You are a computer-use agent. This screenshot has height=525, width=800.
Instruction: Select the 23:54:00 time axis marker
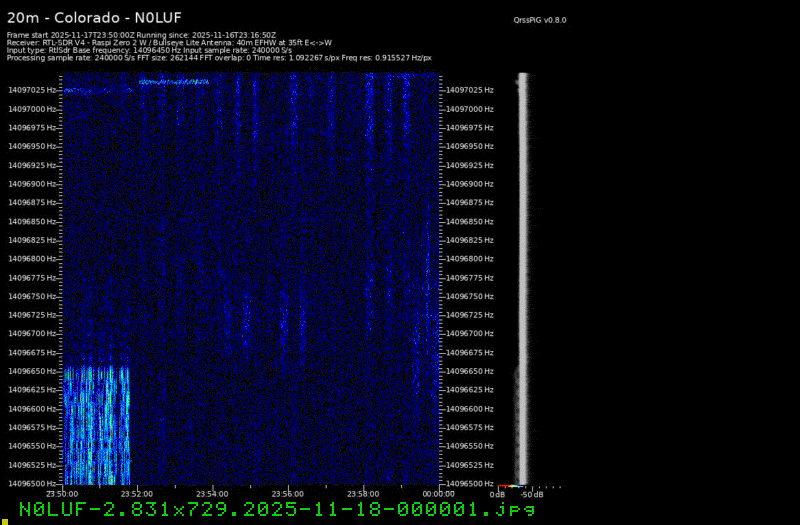[x=212, y=493]
